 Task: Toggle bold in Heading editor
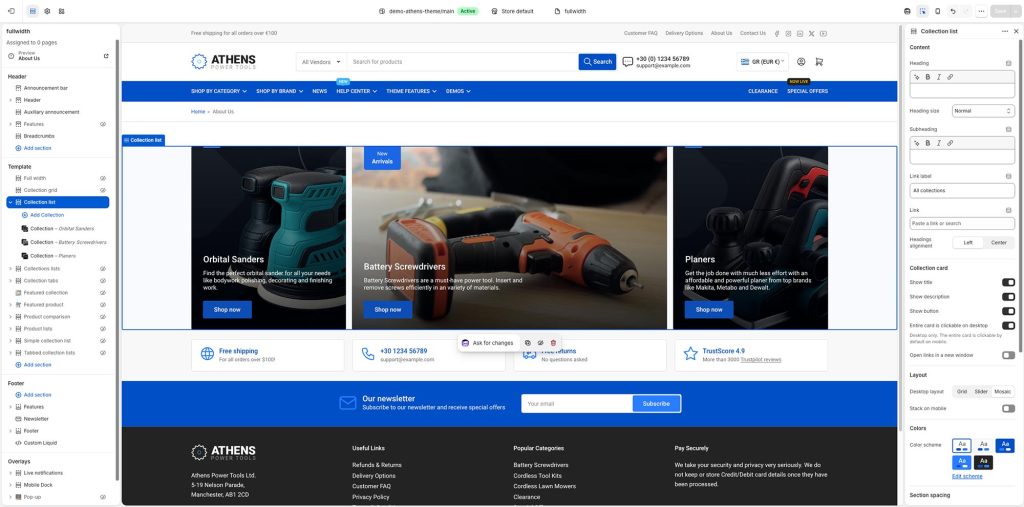pos(927,77)
